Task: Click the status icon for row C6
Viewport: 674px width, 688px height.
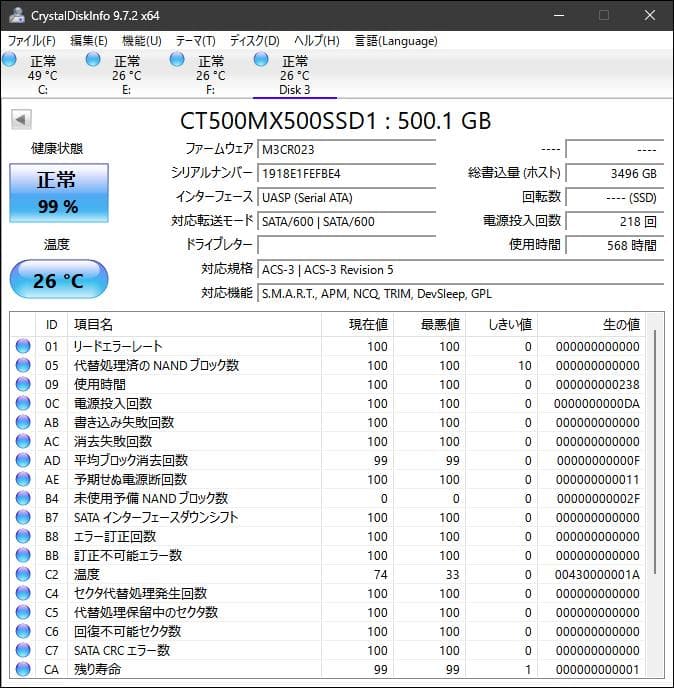Action: pyautogui.click(x=23, y=631)
